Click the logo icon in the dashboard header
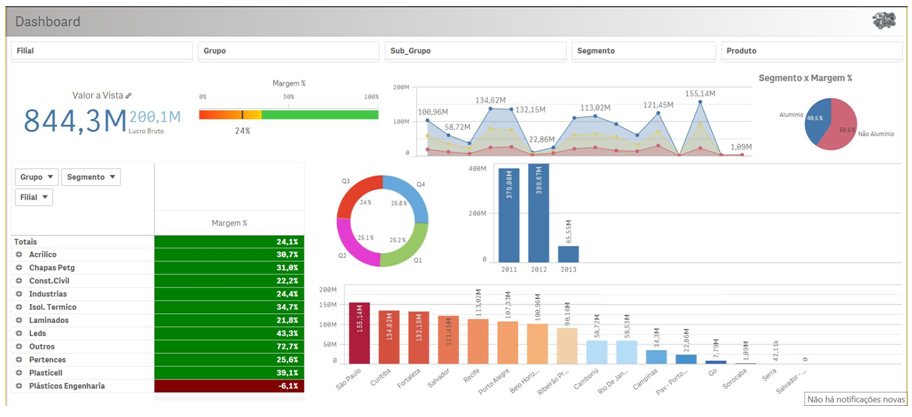The width and height of the screenshot is (912, 417). [x=882, y=21]
